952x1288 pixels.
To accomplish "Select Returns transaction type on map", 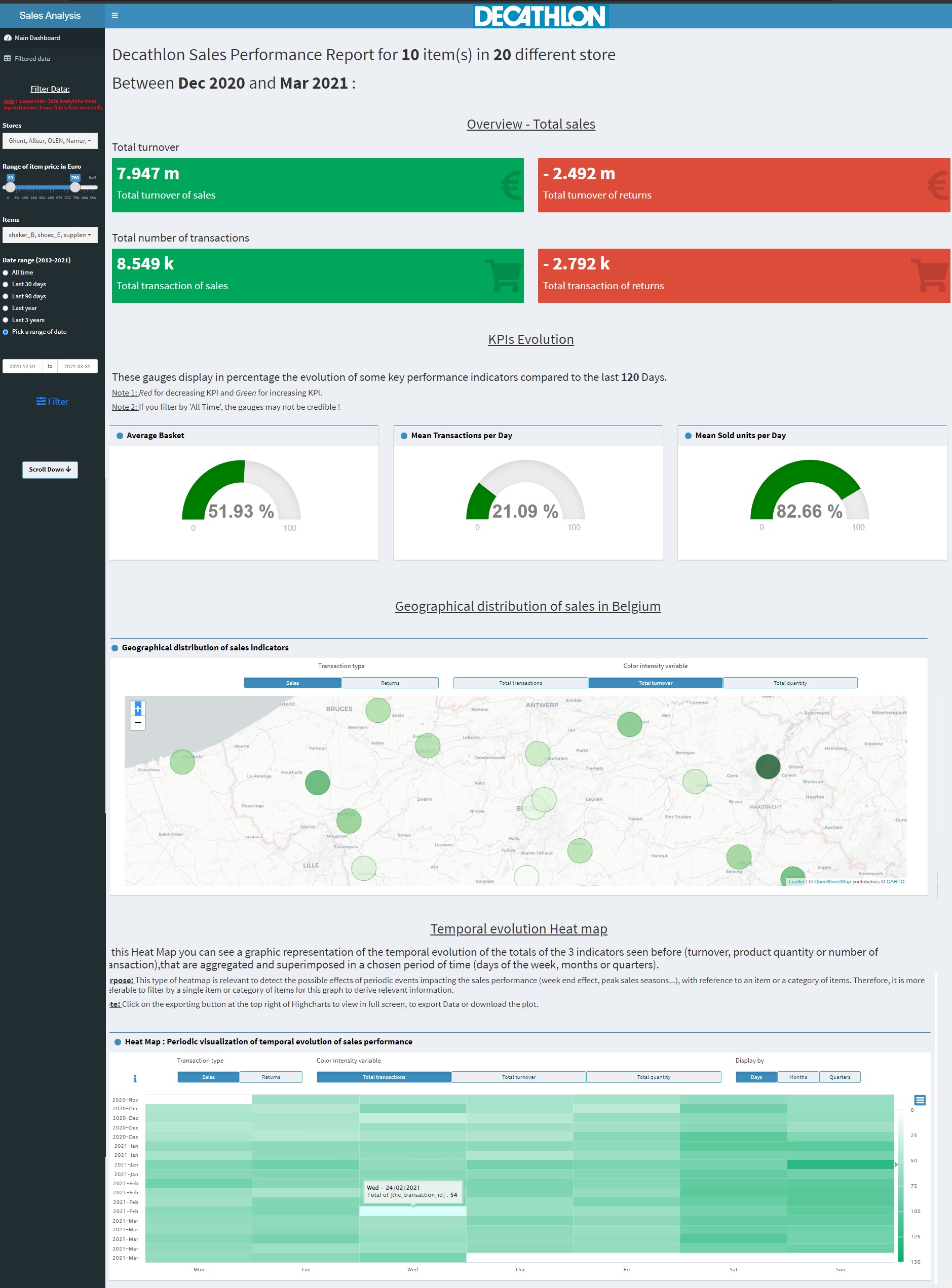I will [x=390, y=683].
